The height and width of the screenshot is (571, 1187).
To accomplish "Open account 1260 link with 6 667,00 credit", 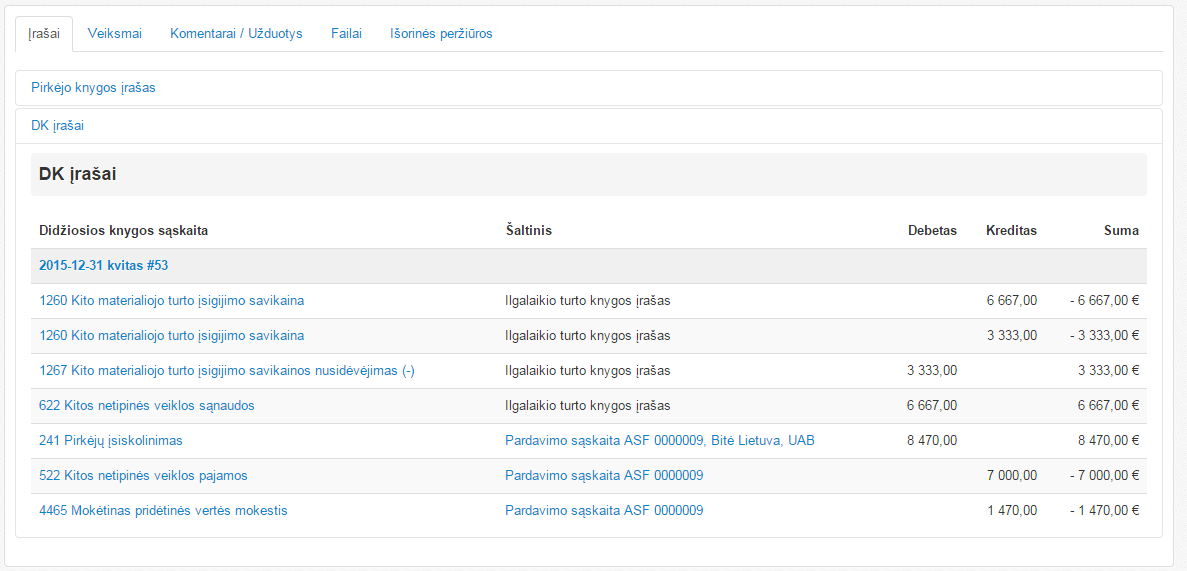I will coord(171,300).
